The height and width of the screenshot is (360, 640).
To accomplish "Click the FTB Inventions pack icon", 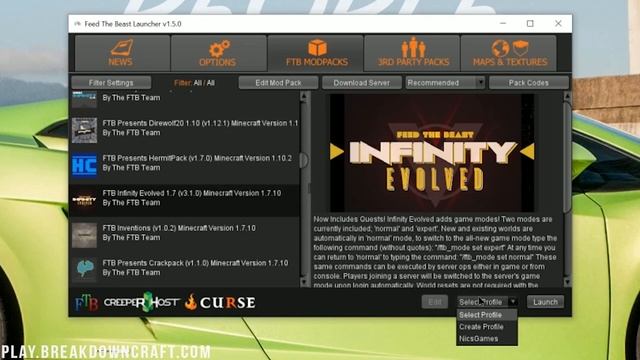I will pos(84,235).
